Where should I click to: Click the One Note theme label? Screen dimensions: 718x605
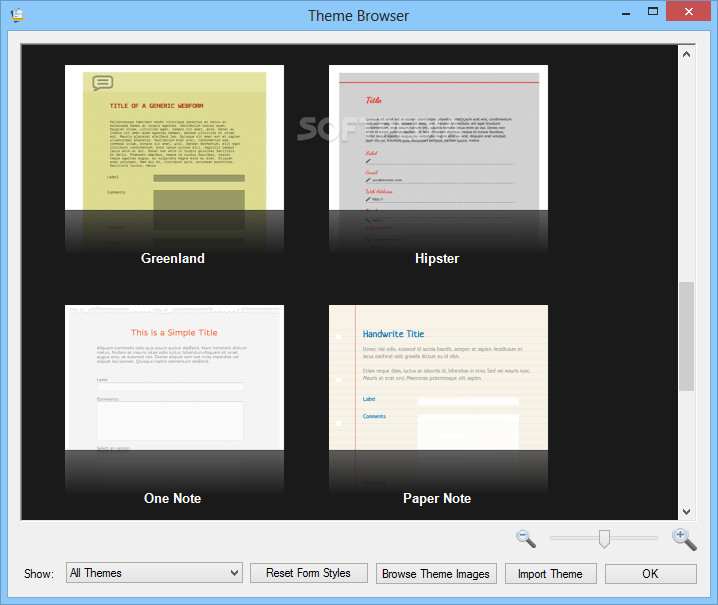173,498
